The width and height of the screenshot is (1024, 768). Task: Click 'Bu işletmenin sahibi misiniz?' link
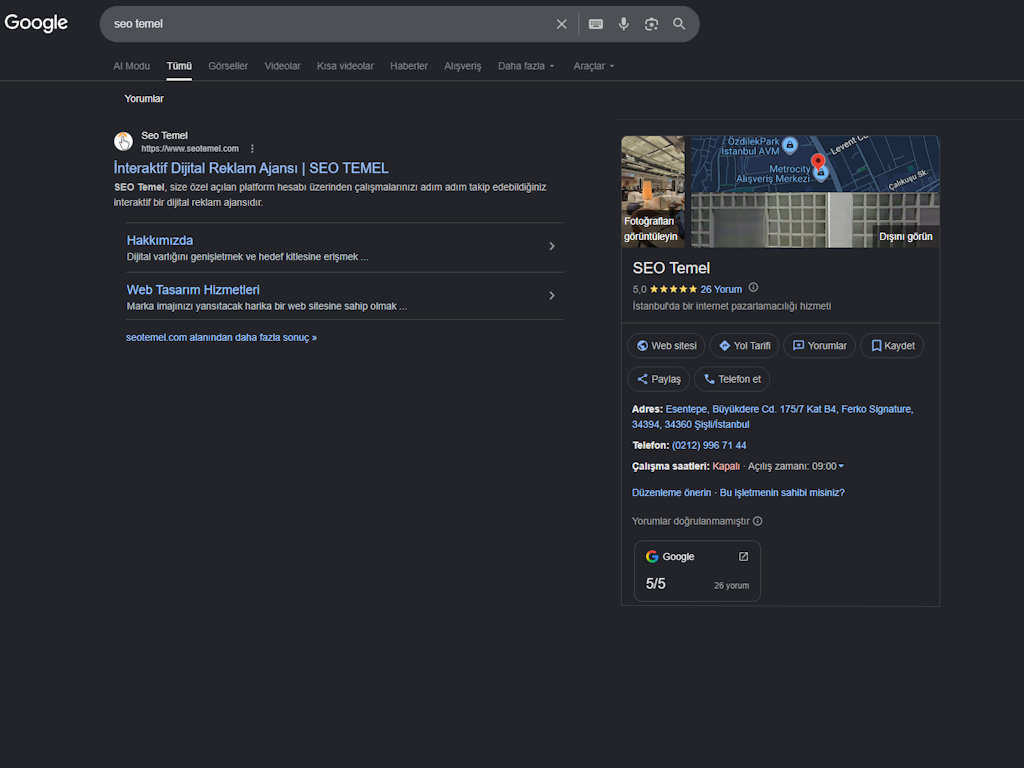(782, 493)
